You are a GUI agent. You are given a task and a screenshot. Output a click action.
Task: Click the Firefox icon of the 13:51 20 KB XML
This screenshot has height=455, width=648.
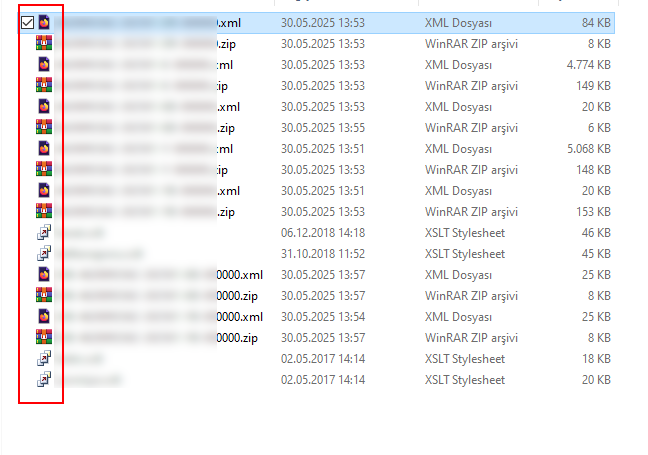44,190
